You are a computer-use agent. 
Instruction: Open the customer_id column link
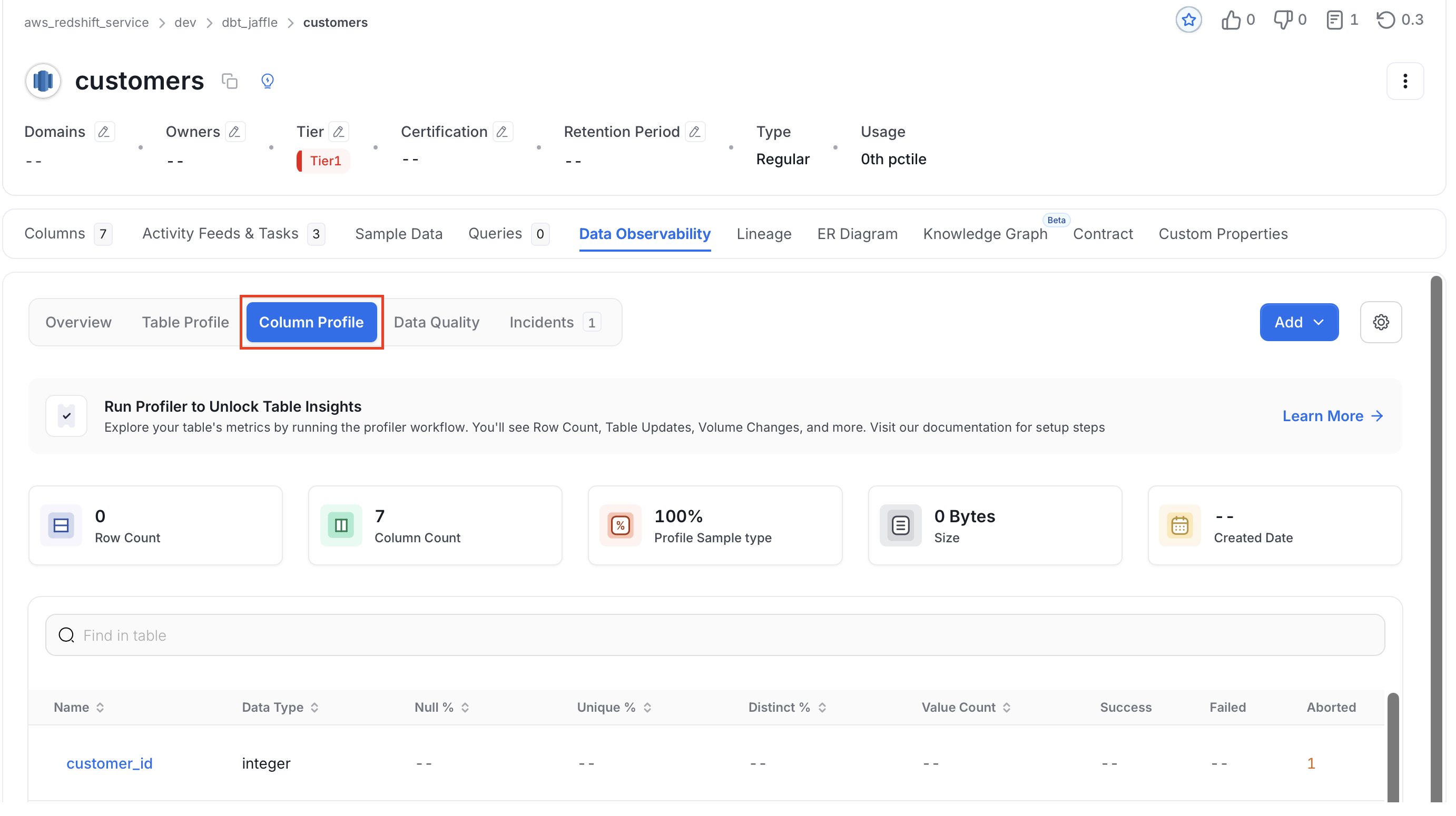[109, 763]
